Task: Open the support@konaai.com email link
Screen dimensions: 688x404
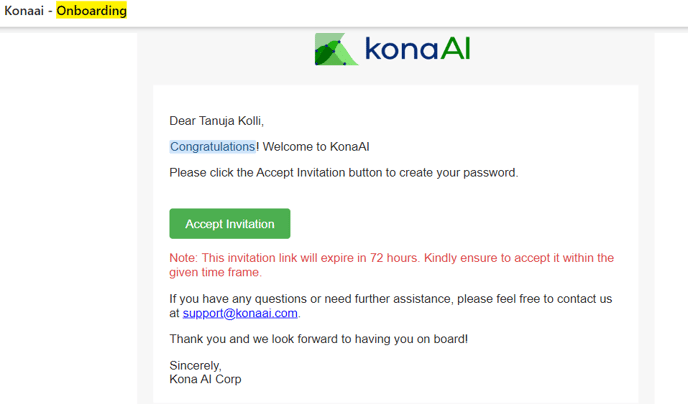Action: point(240,313)
